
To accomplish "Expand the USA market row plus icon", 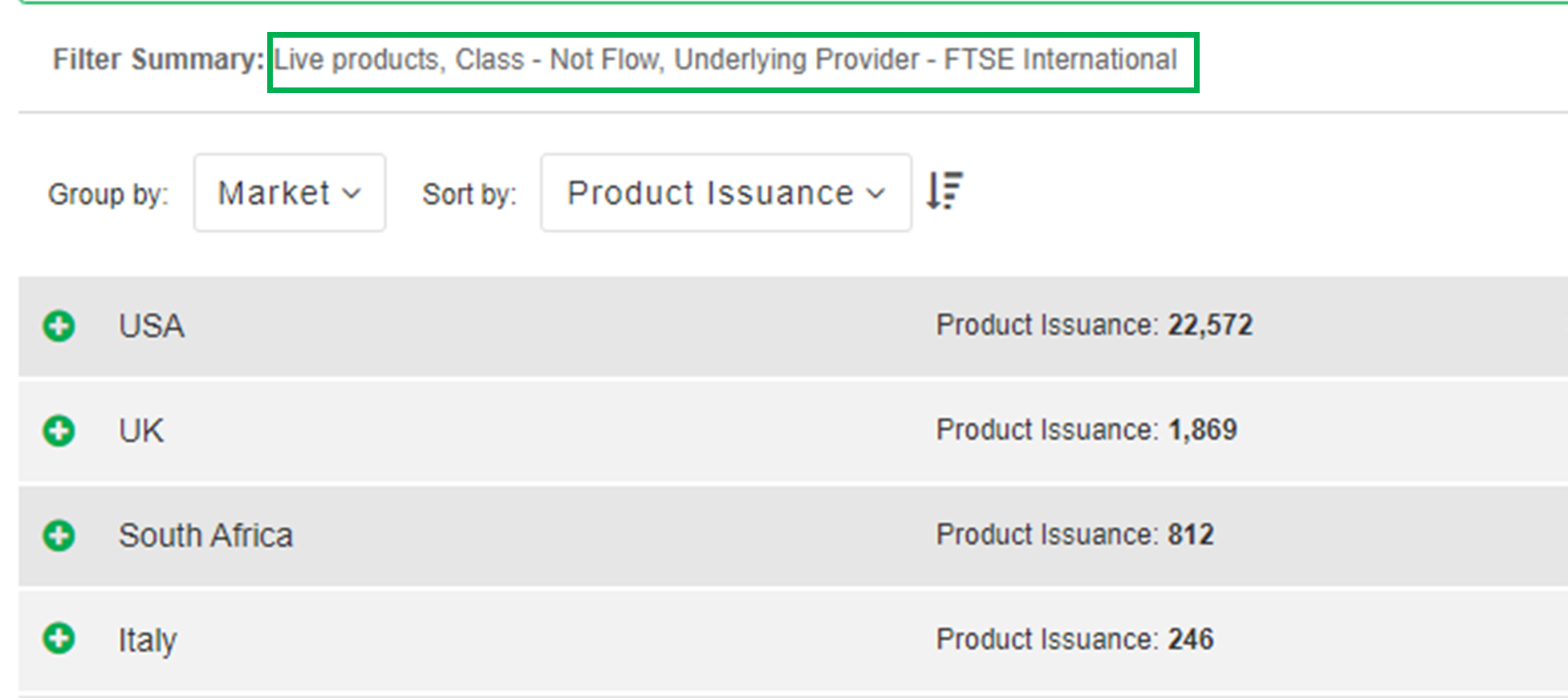I will [x=59, y=326].
